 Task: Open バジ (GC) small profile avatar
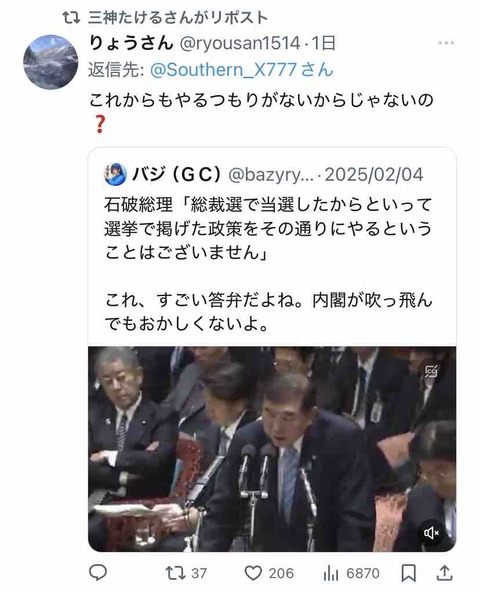tap(115, 174)
